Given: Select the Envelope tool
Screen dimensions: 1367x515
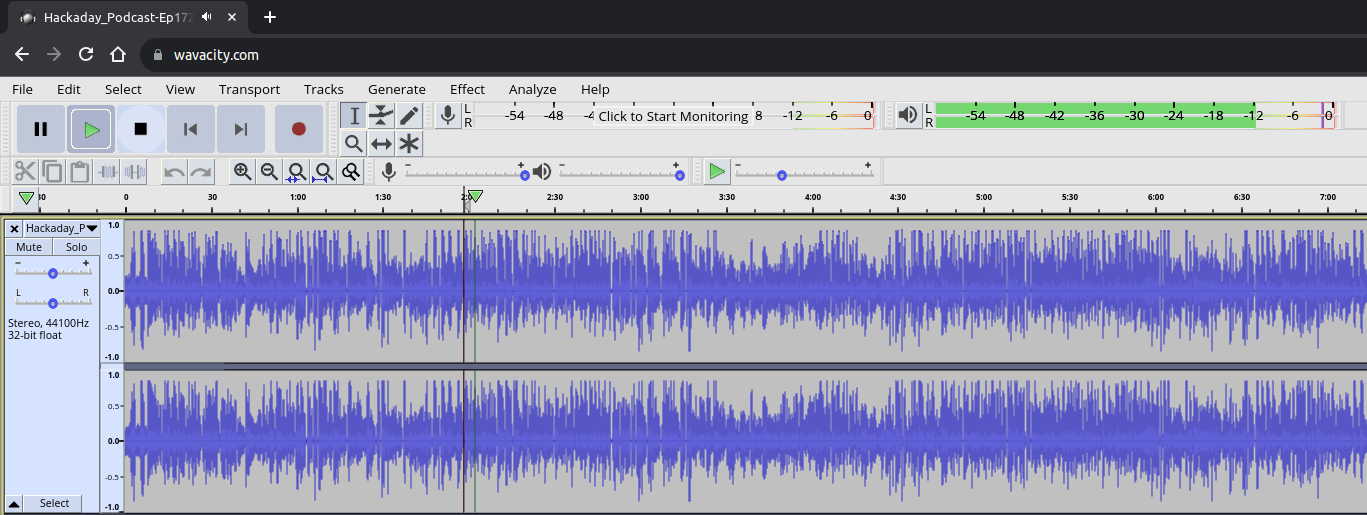Looking at the screenshot, I should [x=381, y=116].
